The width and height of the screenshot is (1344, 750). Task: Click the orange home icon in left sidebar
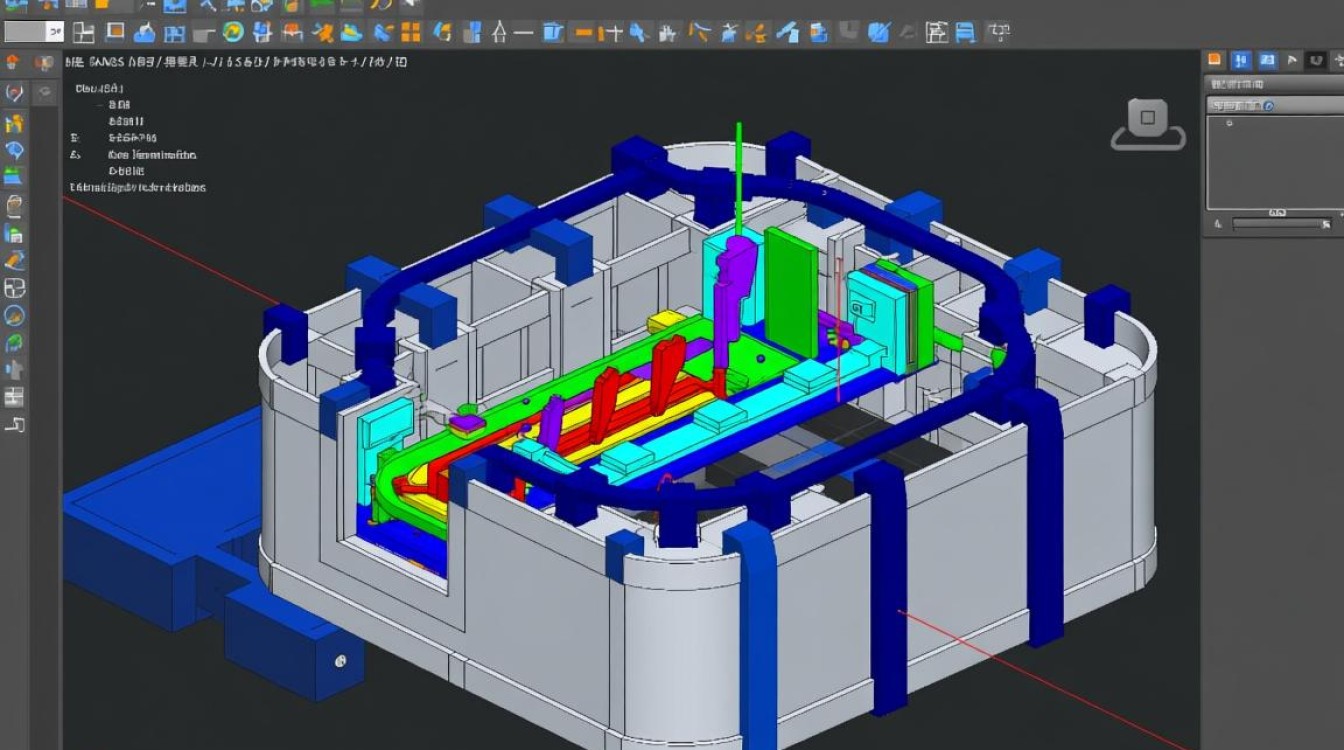14,62
